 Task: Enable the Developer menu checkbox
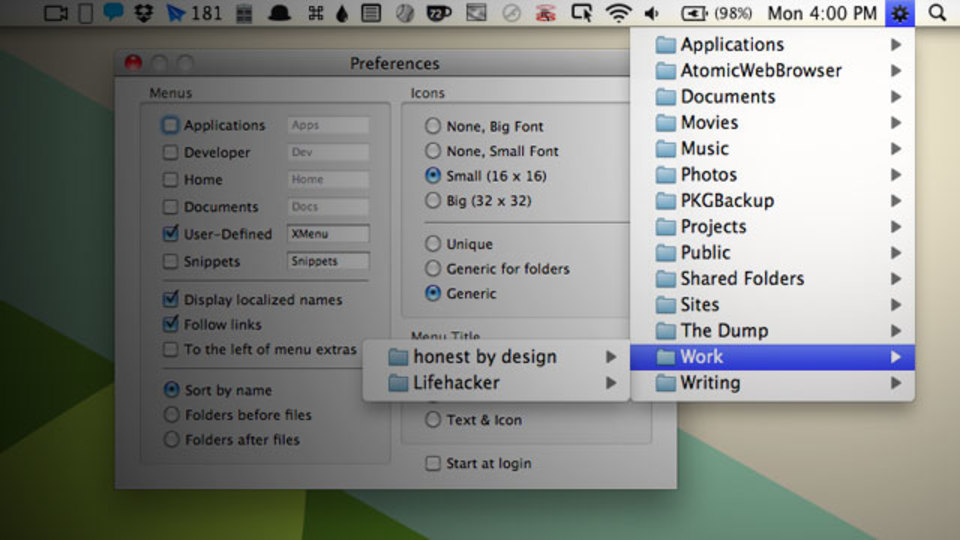(170, 152)
